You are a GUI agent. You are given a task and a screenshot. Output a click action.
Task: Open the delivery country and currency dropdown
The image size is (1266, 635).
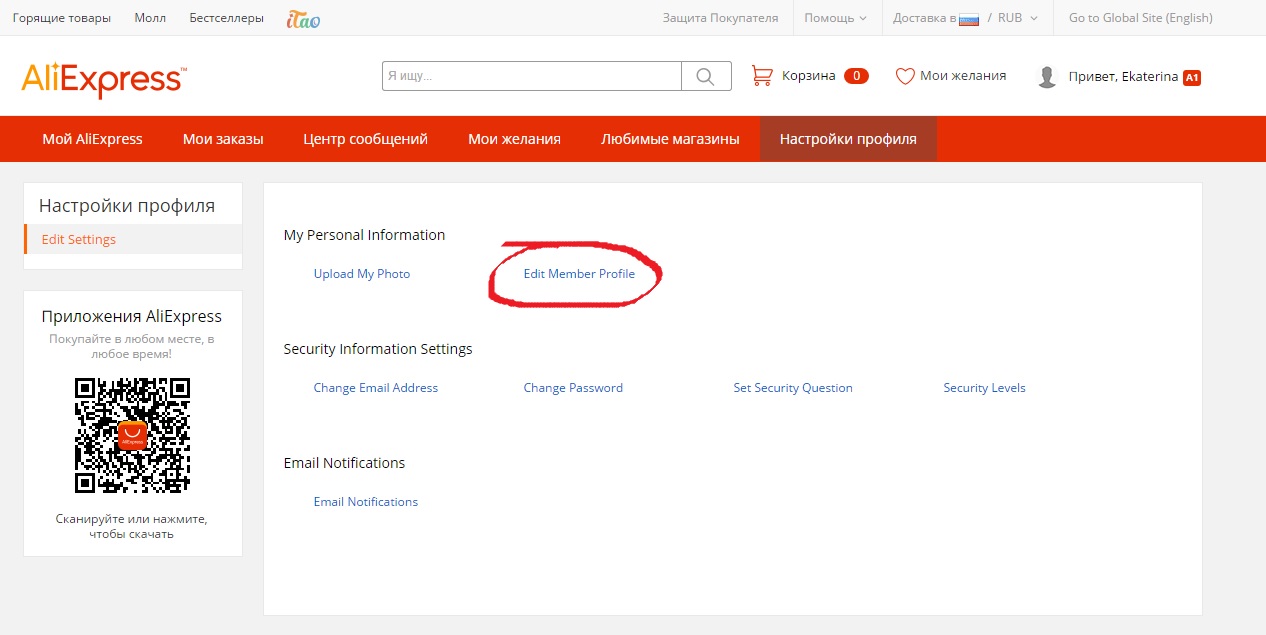click(x=965, y=18)
